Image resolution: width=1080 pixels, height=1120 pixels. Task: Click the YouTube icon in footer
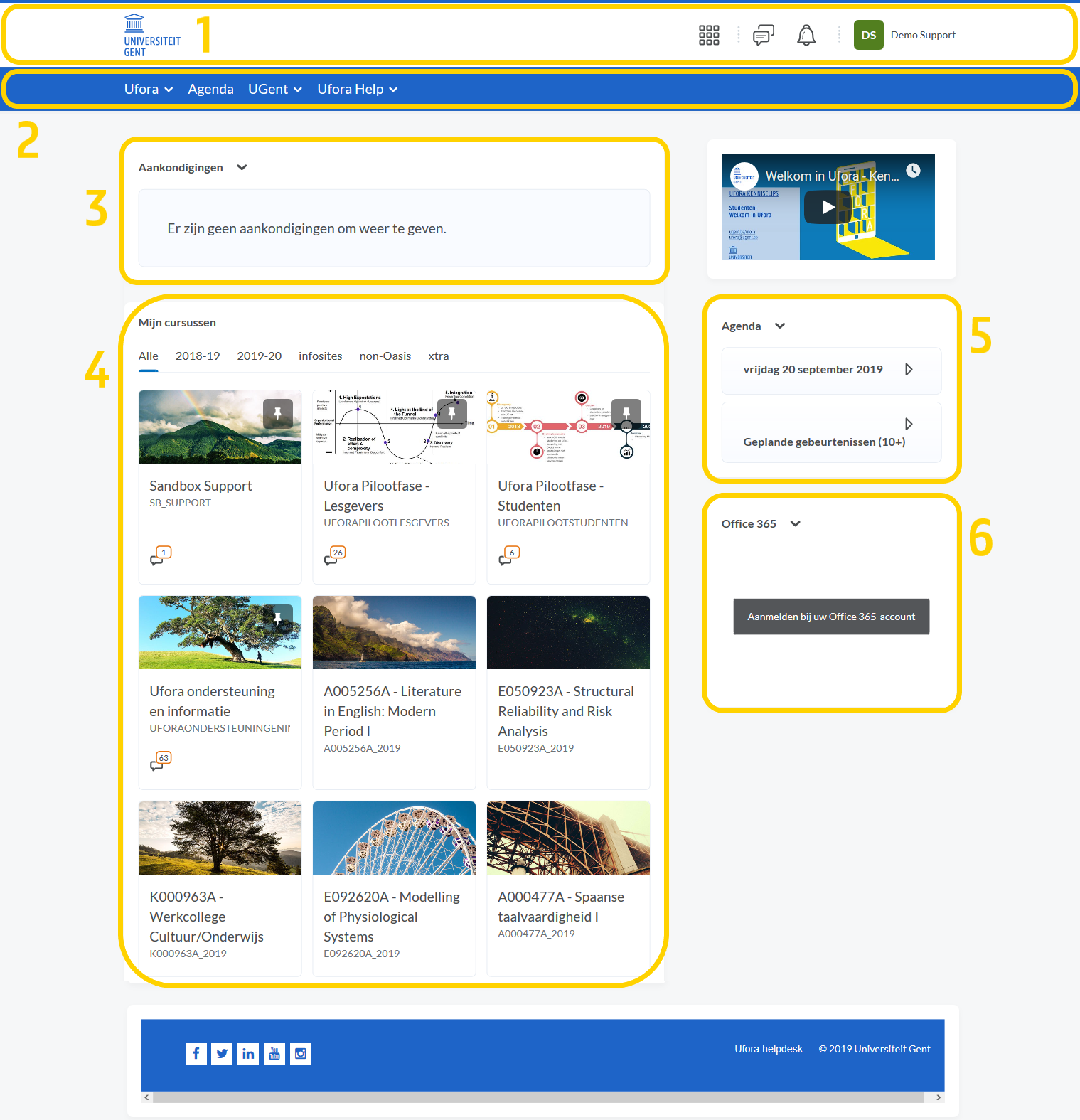pyautogui.click(x=274, y=1053)
